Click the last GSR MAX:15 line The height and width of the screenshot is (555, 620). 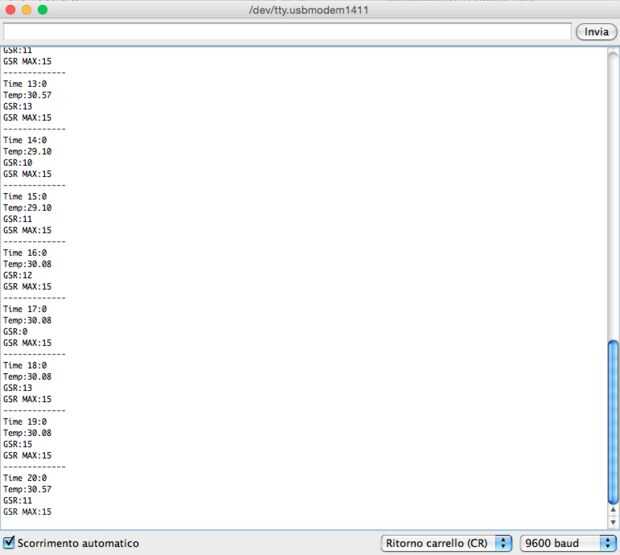[27, 512]
